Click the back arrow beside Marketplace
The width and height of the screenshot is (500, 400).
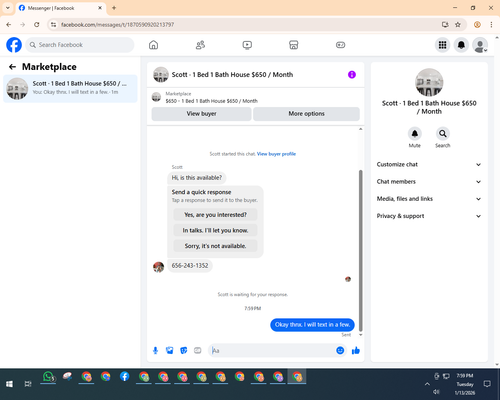12,67
